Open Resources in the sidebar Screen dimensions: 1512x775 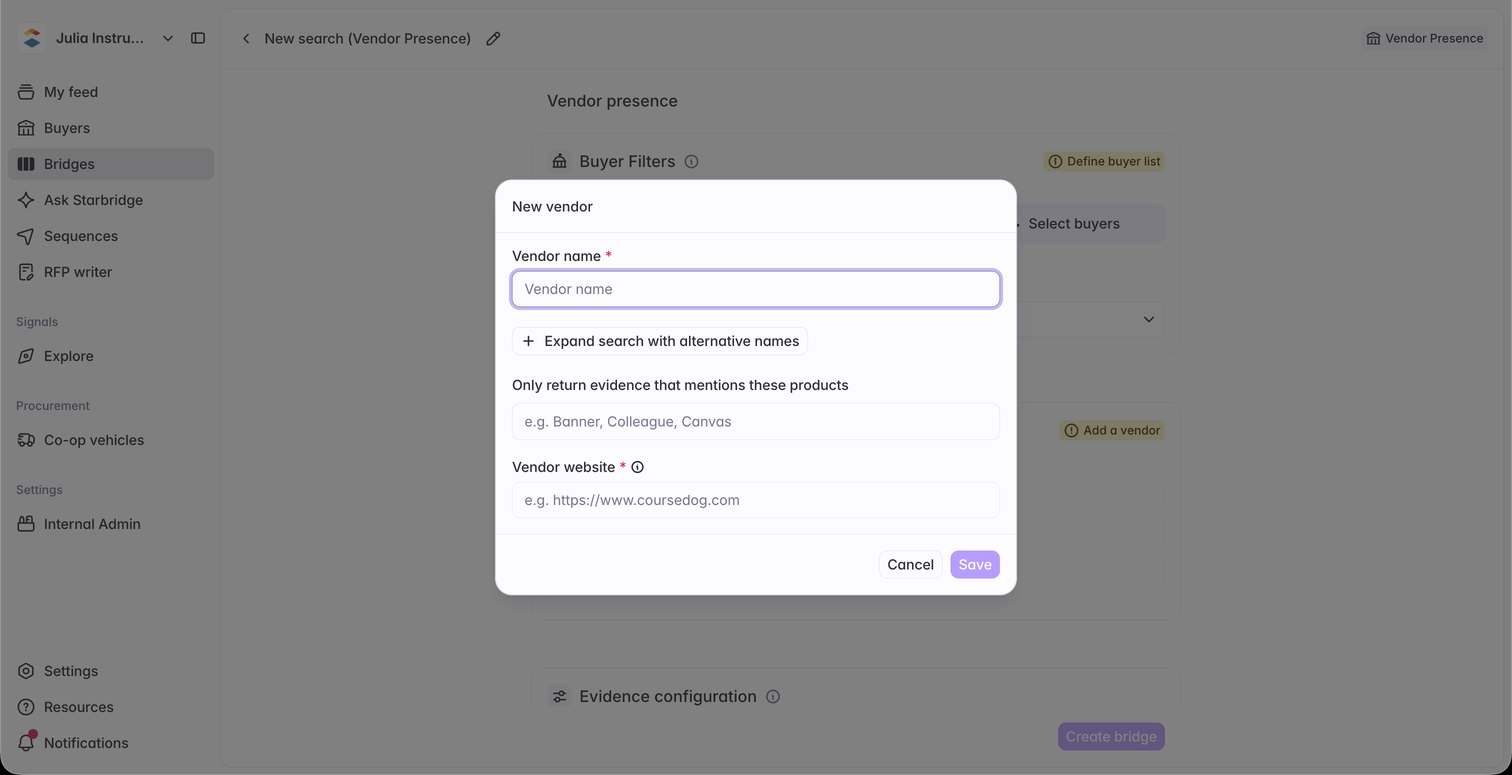pos(111,707)
